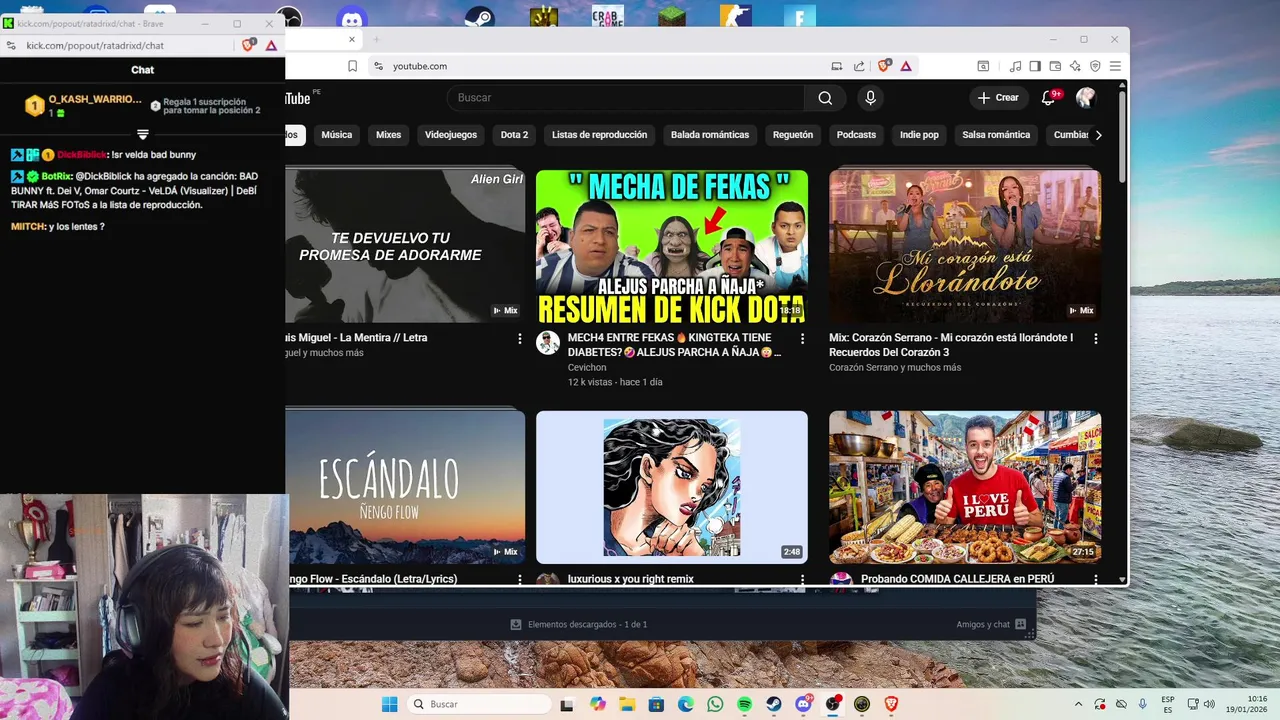Show more filter chips with right arrow
Screen dimensions: 1280x720
pos(1098,135)
